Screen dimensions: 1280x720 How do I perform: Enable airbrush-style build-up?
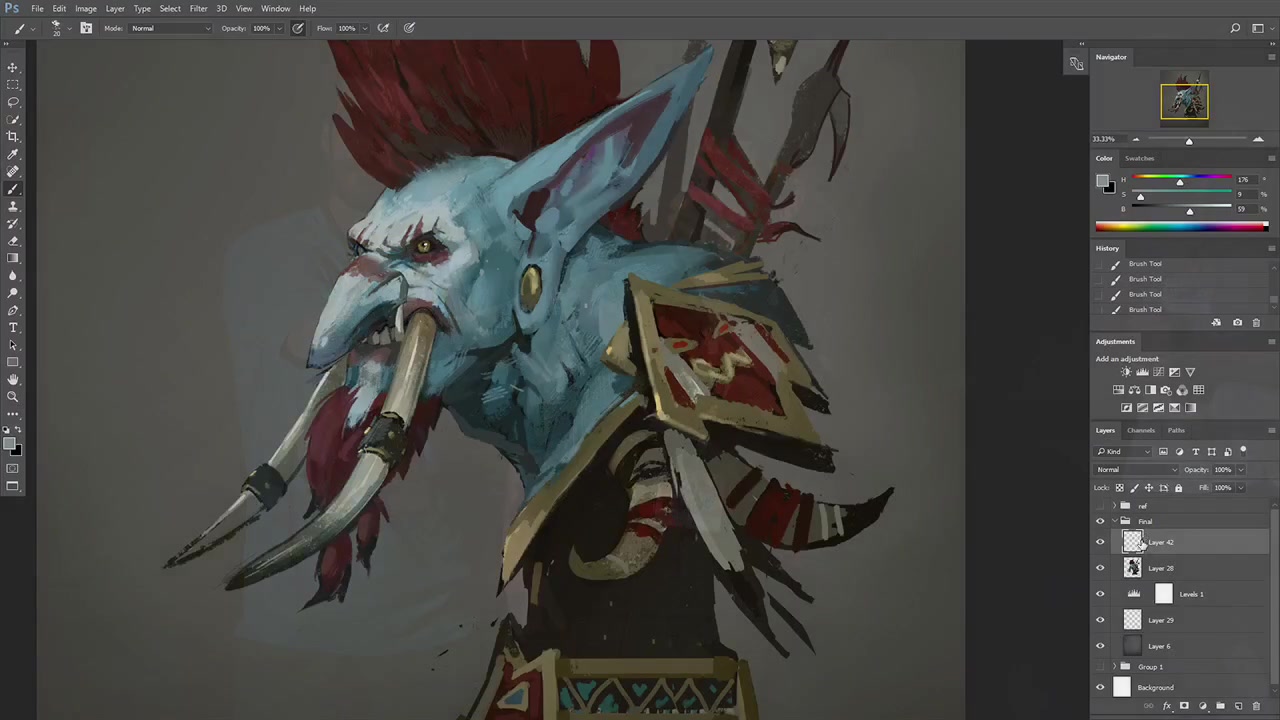[x=383, y=28]
